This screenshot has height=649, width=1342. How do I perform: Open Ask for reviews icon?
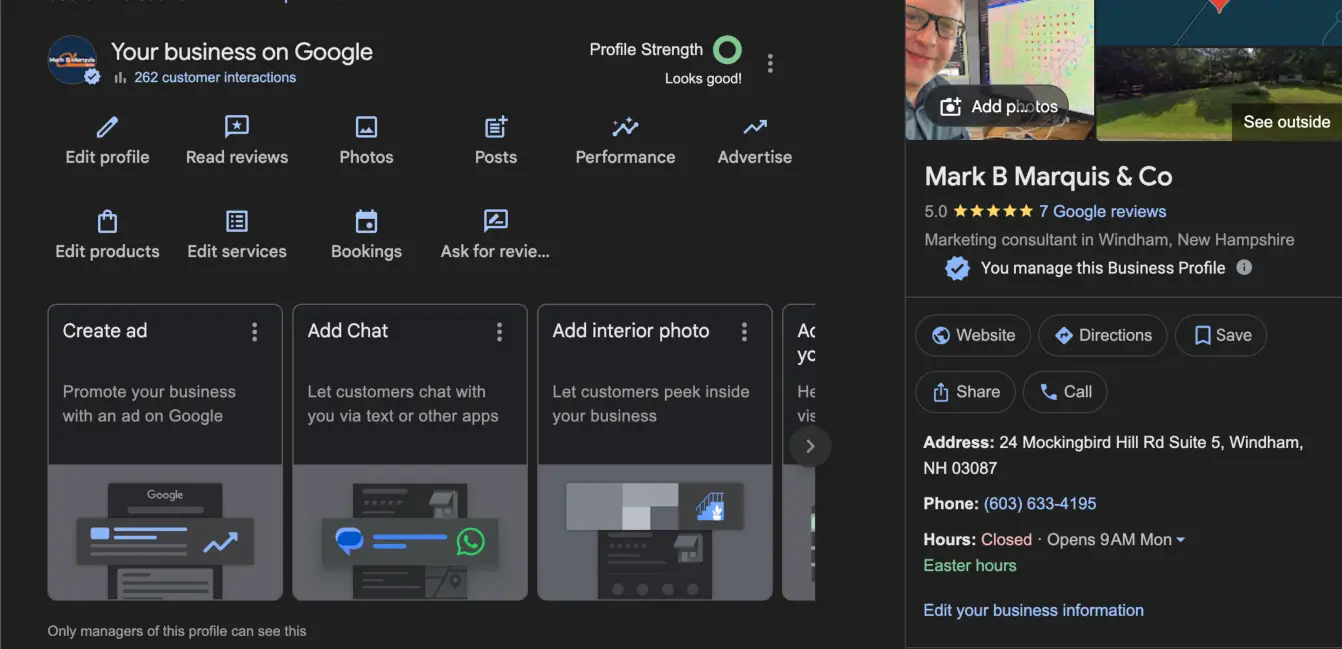tap(496, 221)
